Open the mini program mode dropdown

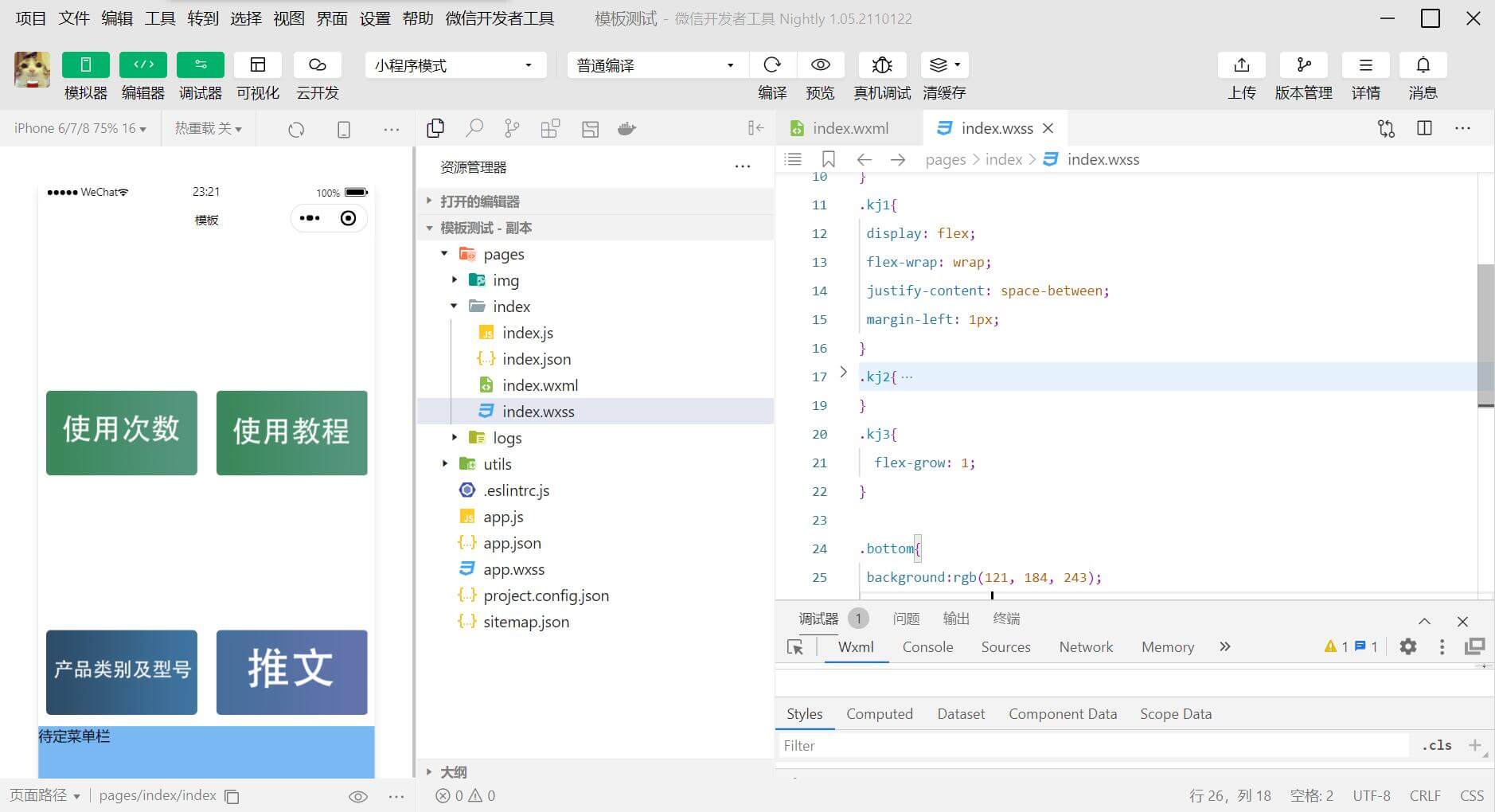tap(455, 65)
